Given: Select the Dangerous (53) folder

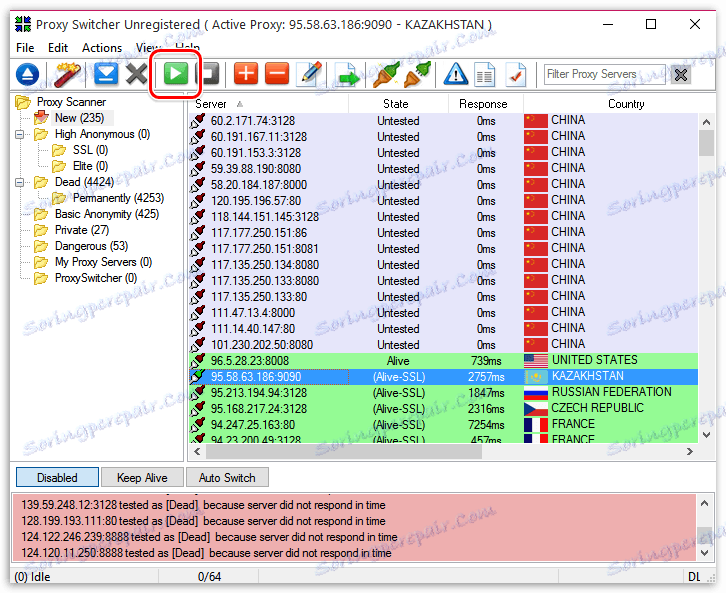Looking at the screenshot, I should (x=92, y=246).
